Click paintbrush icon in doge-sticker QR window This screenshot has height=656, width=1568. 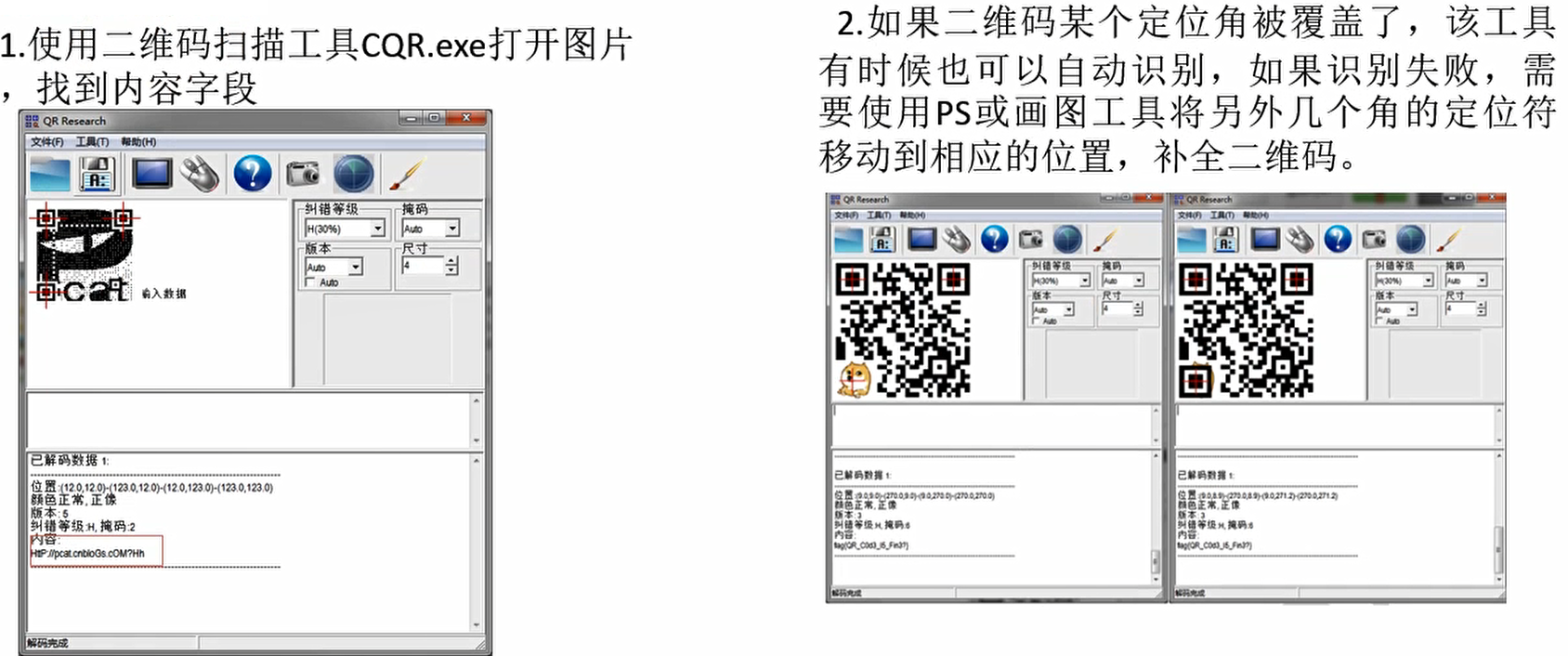(x=1104, y=240)
